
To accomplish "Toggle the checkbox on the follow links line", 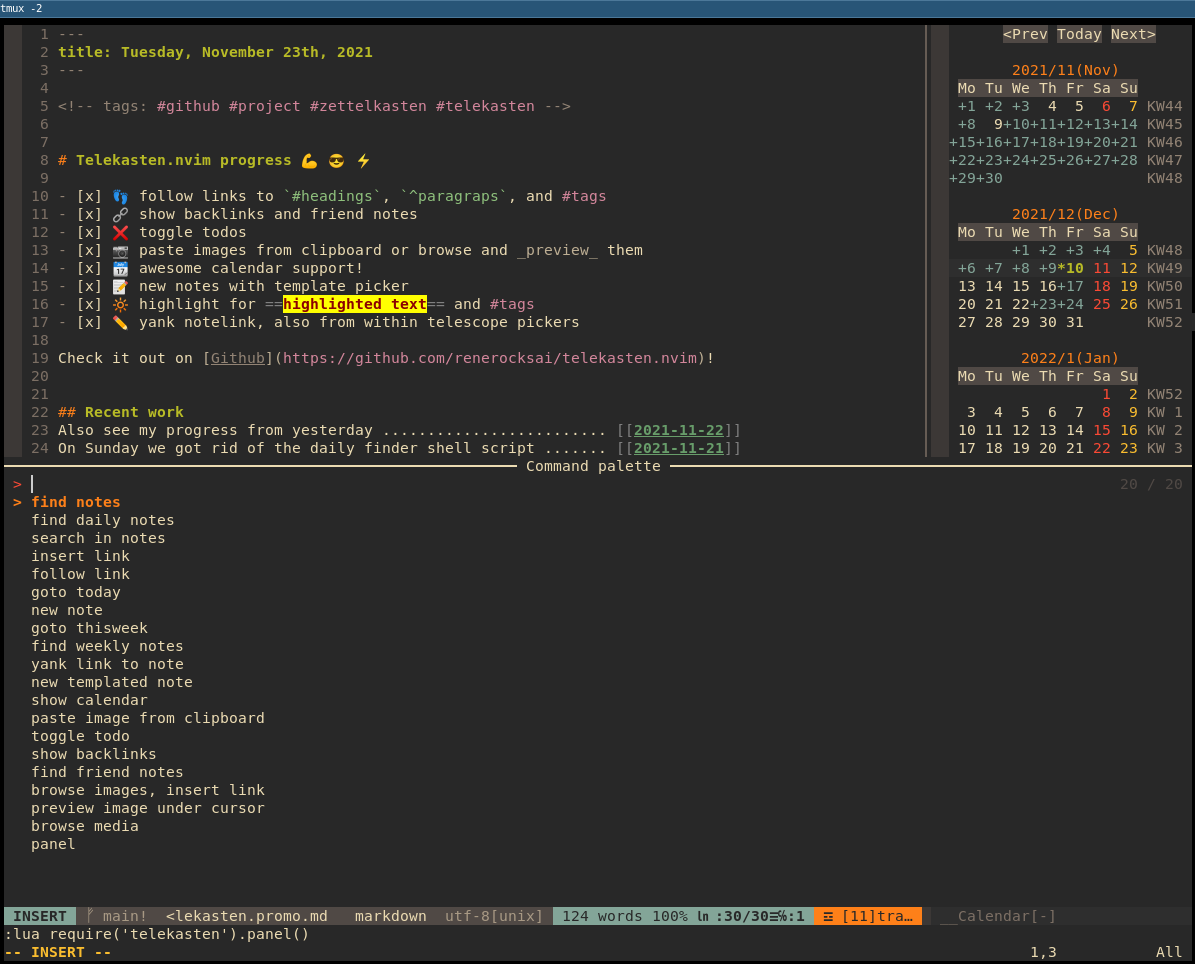I will tap(89, 196).
